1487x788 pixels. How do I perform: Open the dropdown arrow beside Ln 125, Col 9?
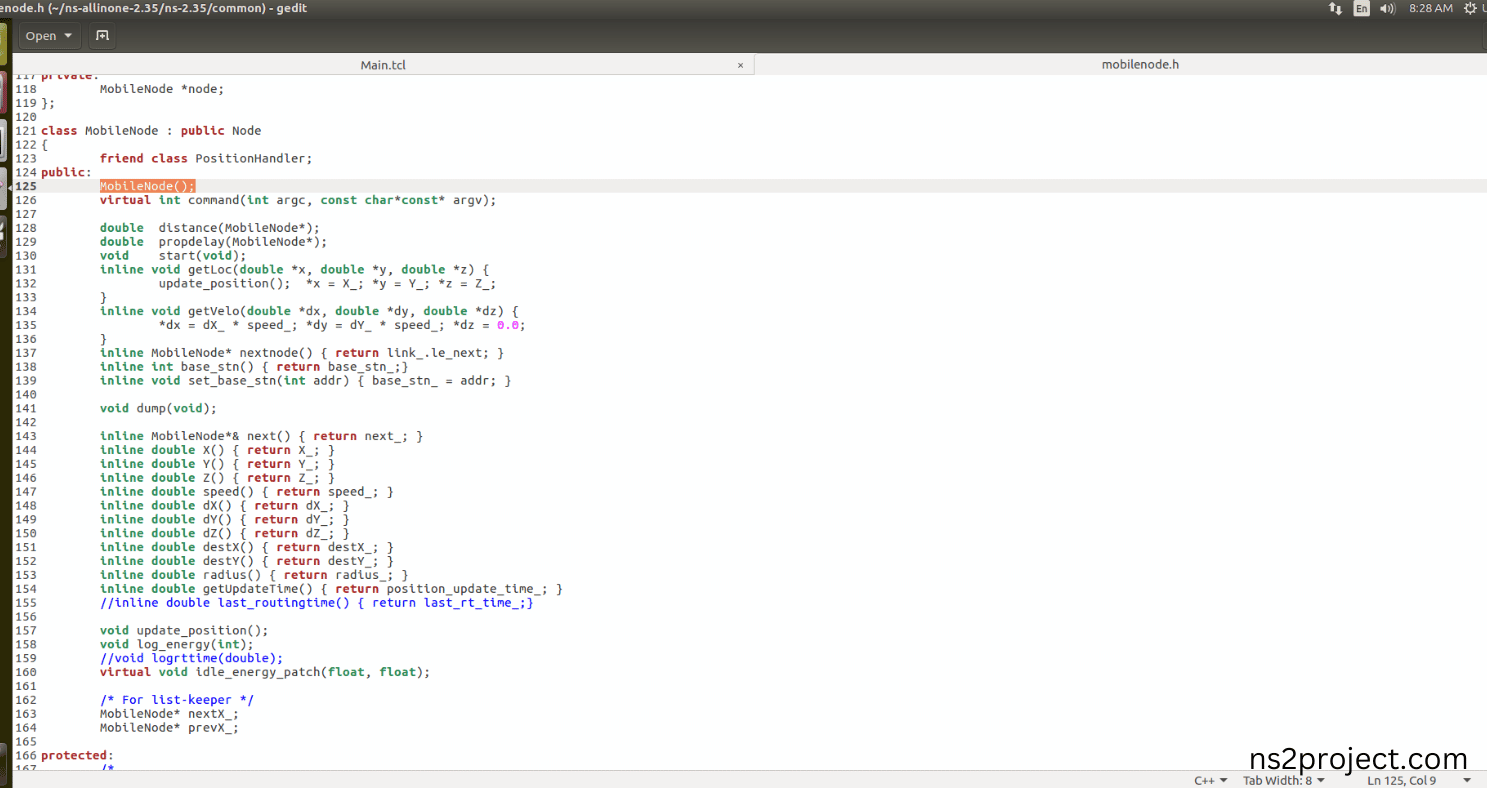click(x=1467, y=780)
